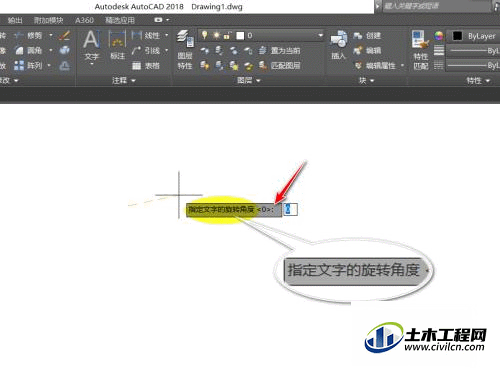The height and width of the screenshot is (375, 500).
Task: Click Create (创建) block button
Action: pyautogui.click(x=367, y=35)
